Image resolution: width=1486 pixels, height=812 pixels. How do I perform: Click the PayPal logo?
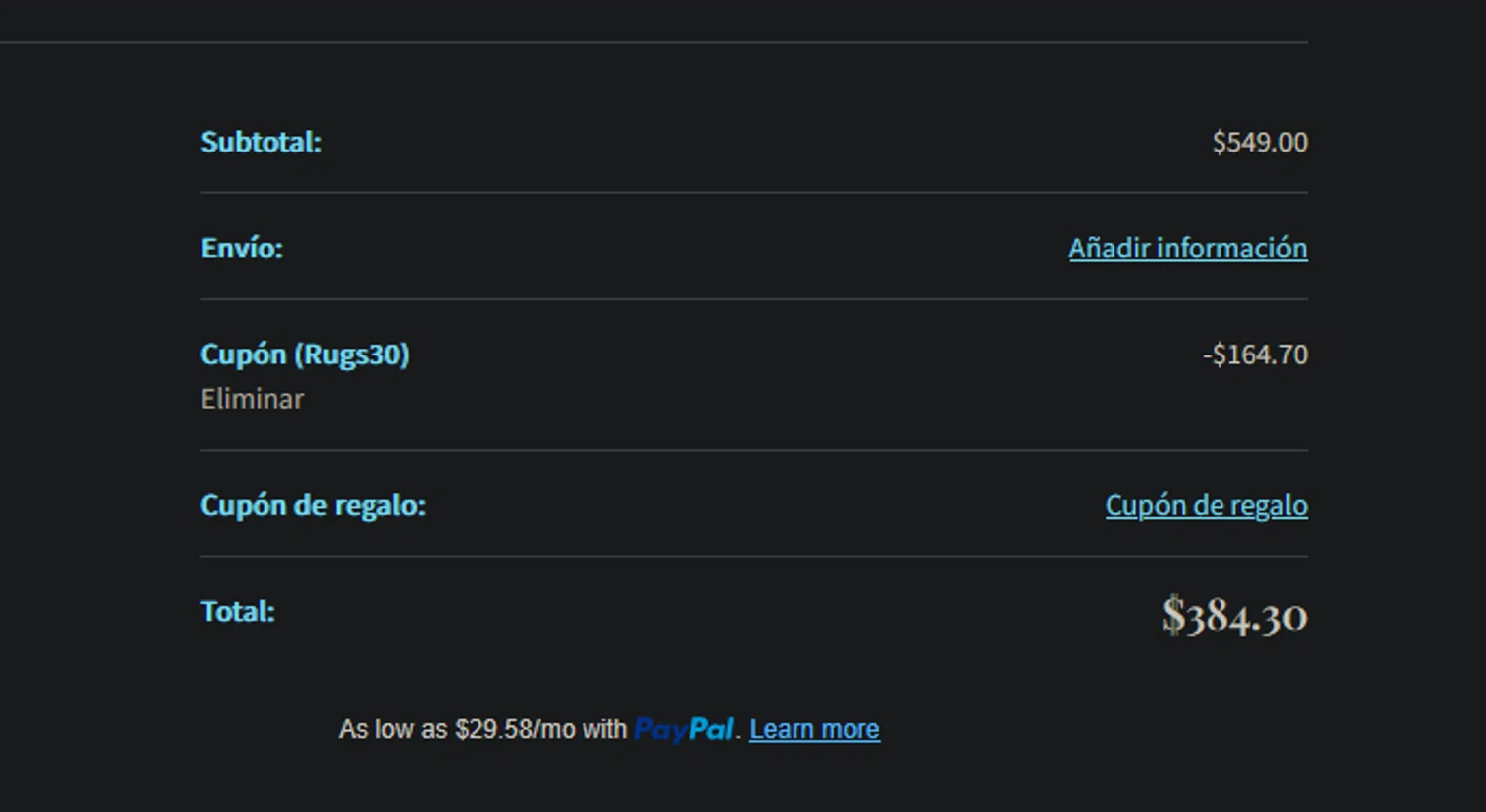click(x=684, y=729)
